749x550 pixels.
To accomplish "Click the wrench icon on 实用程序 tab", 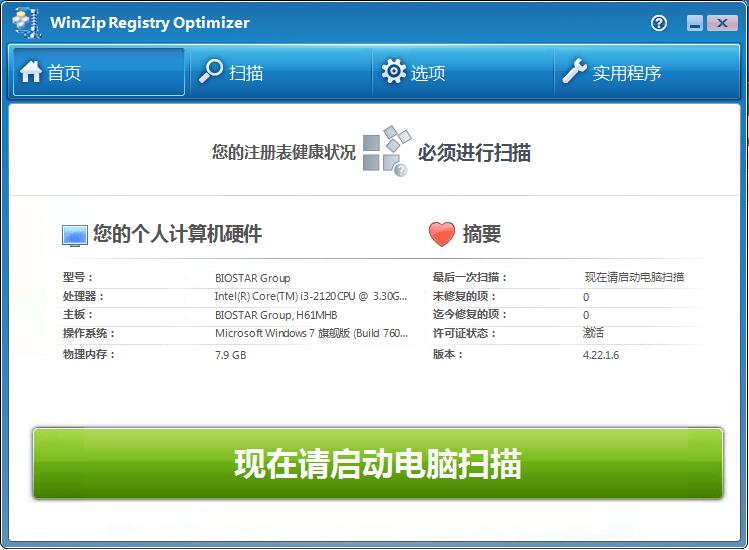I will pos(574,72).
